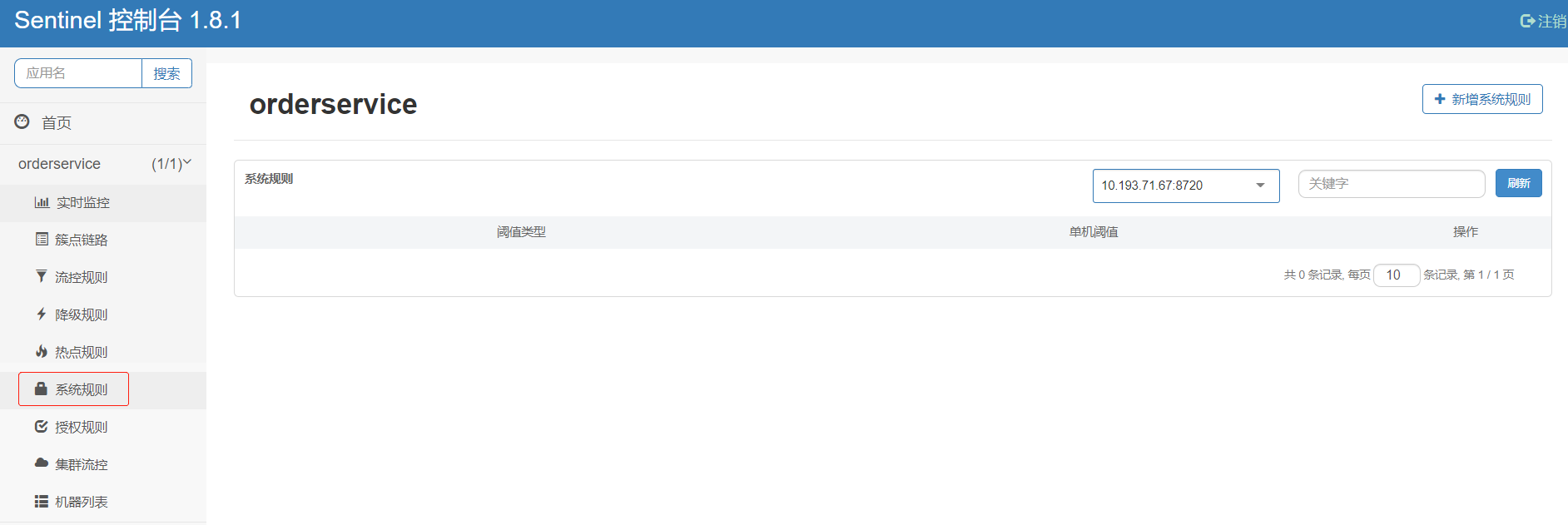The image size is (1568, 525).
Task: Click the 系统规则 lock icon
Action: coord(41,389)
